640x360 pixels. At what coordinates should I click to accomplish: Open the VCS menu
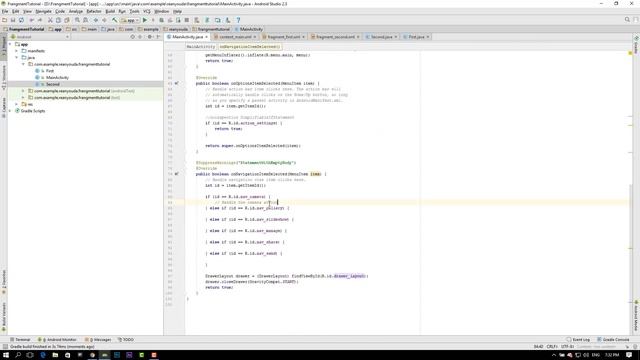point(147,11)
